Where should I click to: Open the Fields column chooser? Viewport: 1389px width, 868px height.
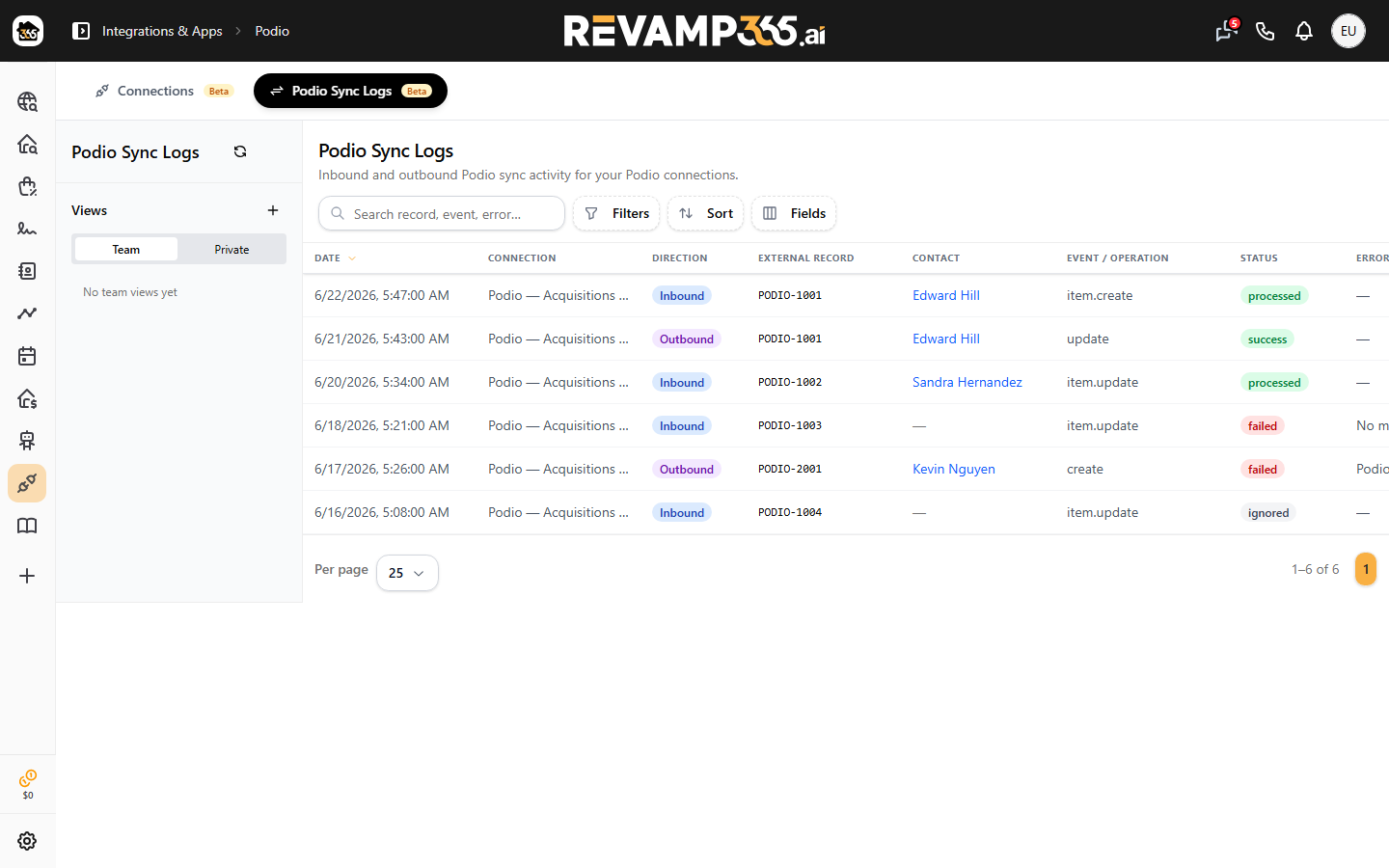(x=794, y=213)
